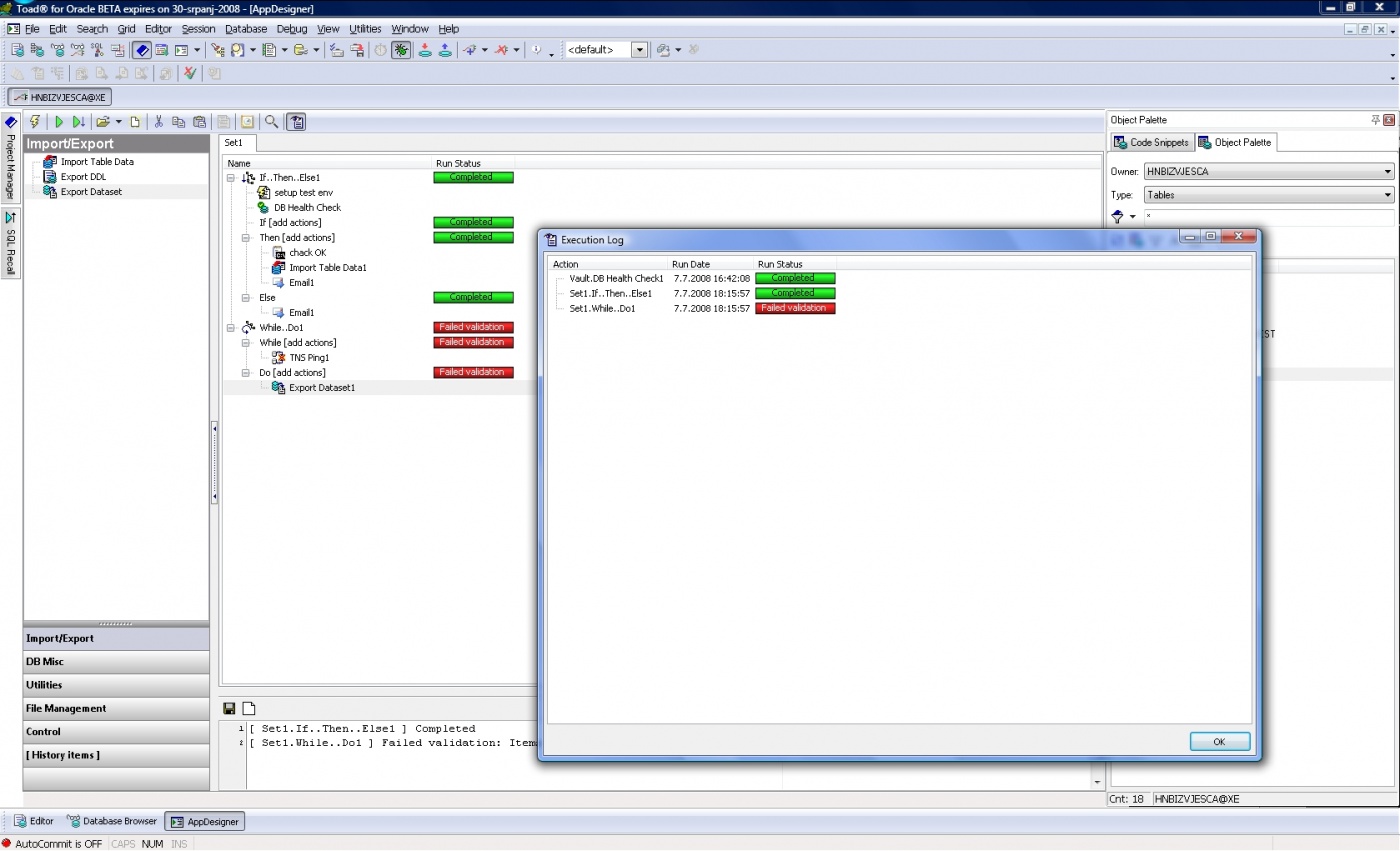This screenshot has height=851, width=1400.
Task: Open the Database menu
Action: 245,29
